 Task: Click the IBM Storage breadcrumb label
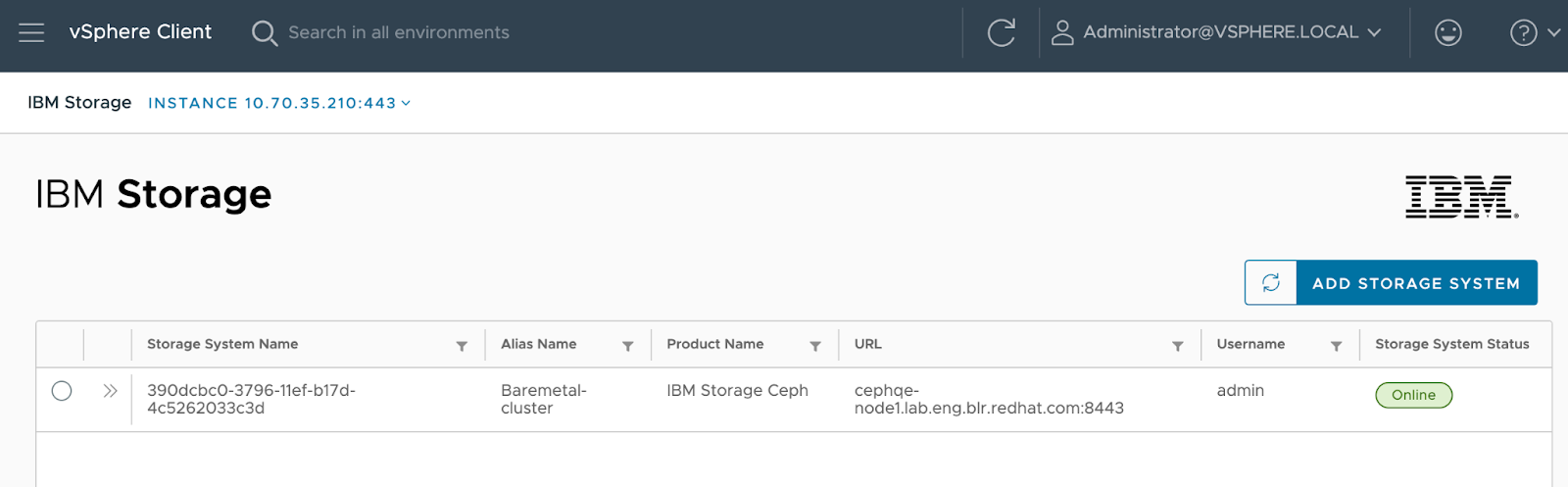[79, 103]
